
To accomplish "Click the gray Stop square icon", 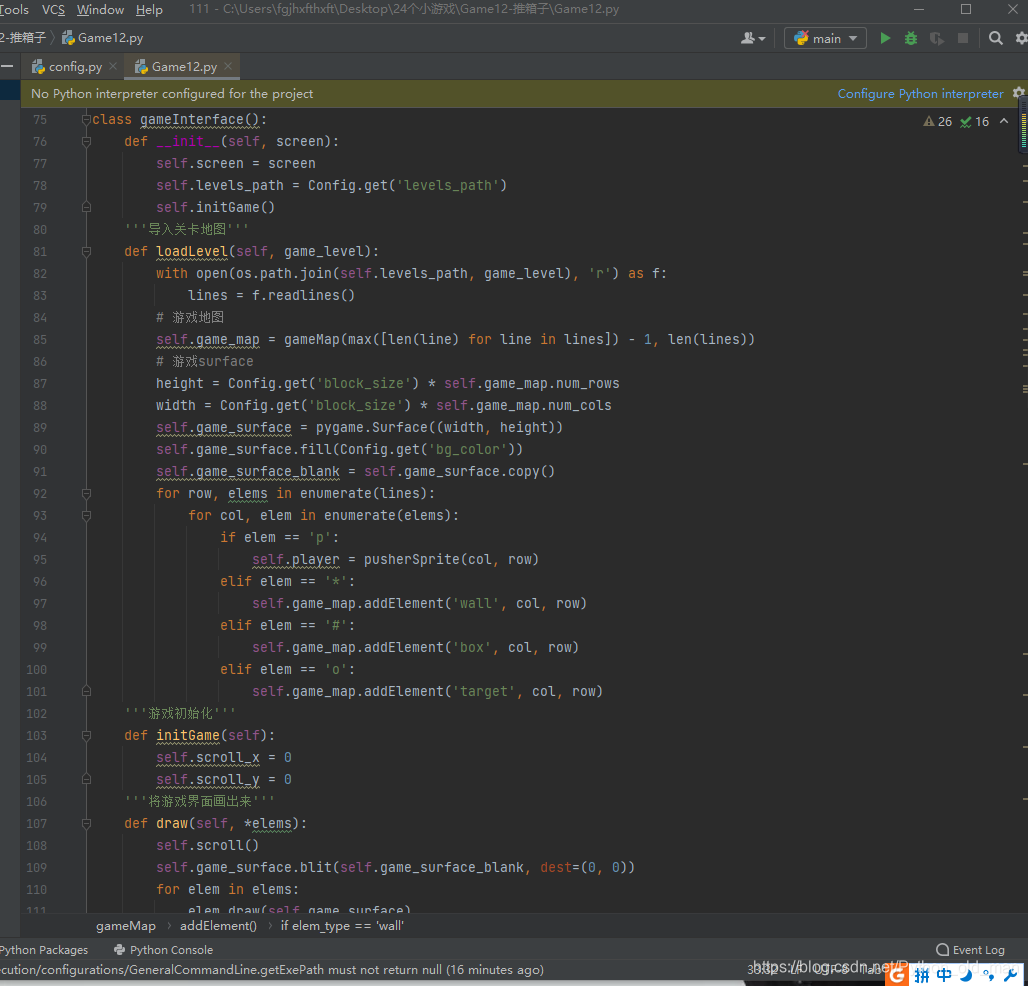I will (x=962, y=38).
